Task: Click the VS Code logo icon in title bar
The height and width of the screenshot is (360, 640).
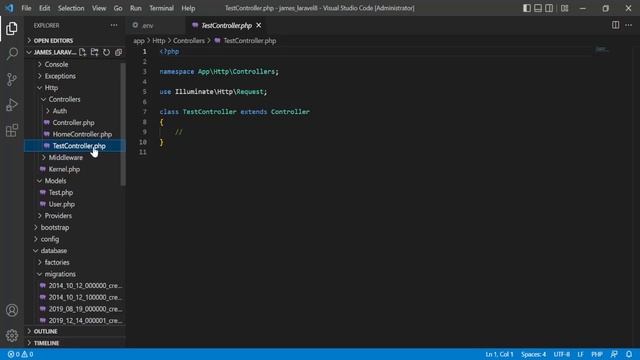Action: coord(9,8)
